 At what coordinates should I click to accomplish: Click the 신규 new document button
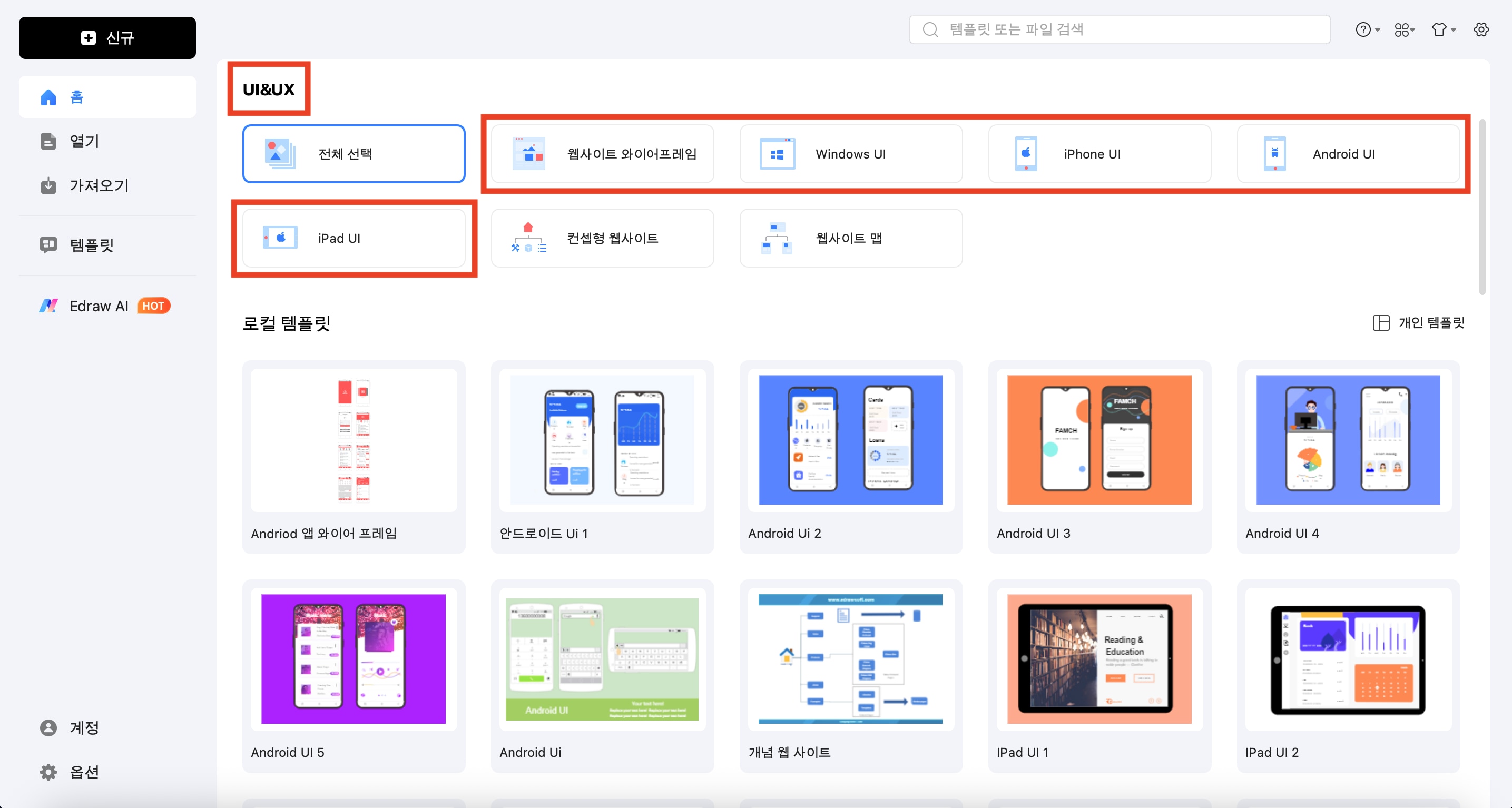(107, 37)
